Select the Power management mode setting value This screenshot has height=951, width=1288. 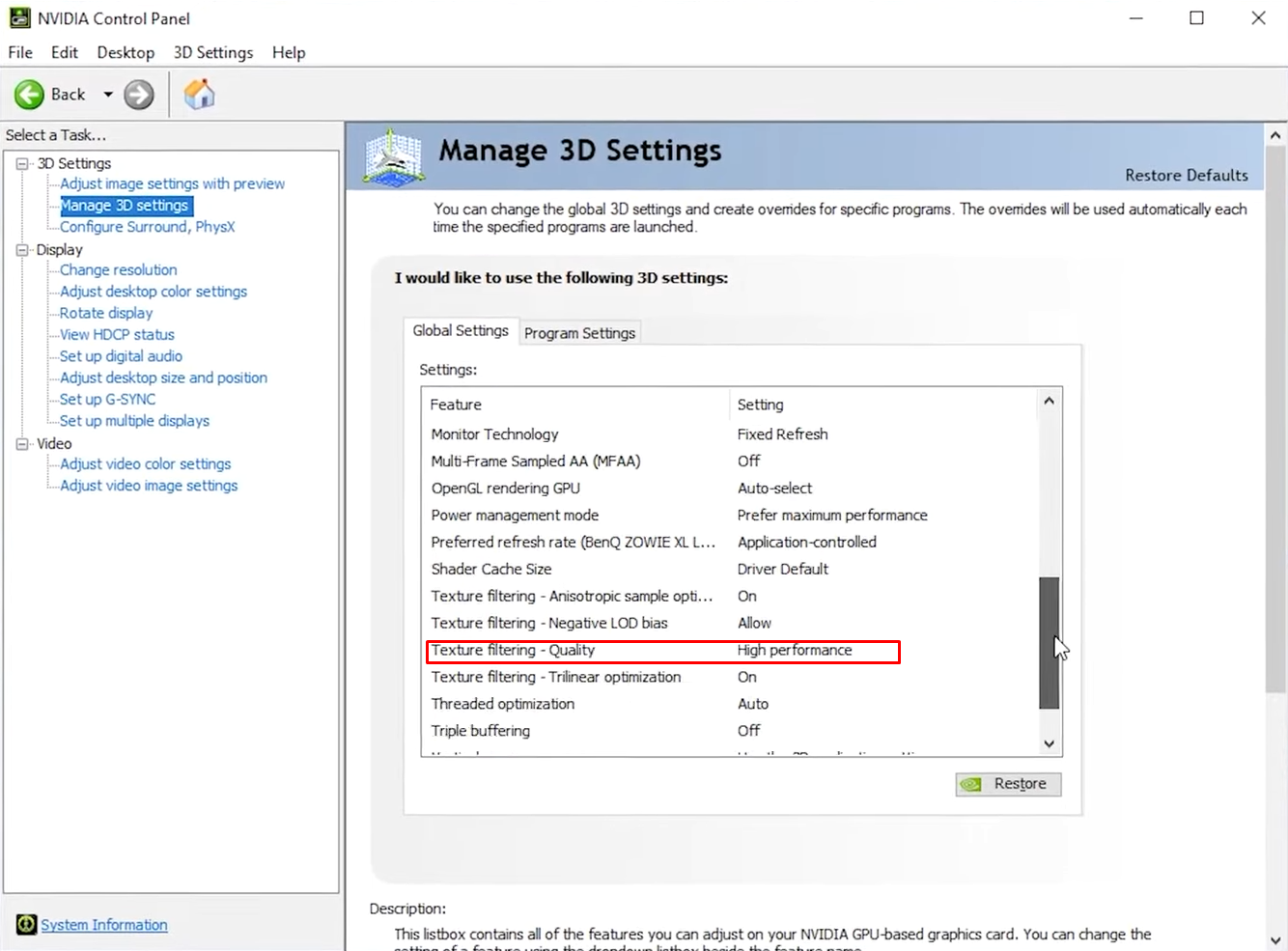click(832, 516)
